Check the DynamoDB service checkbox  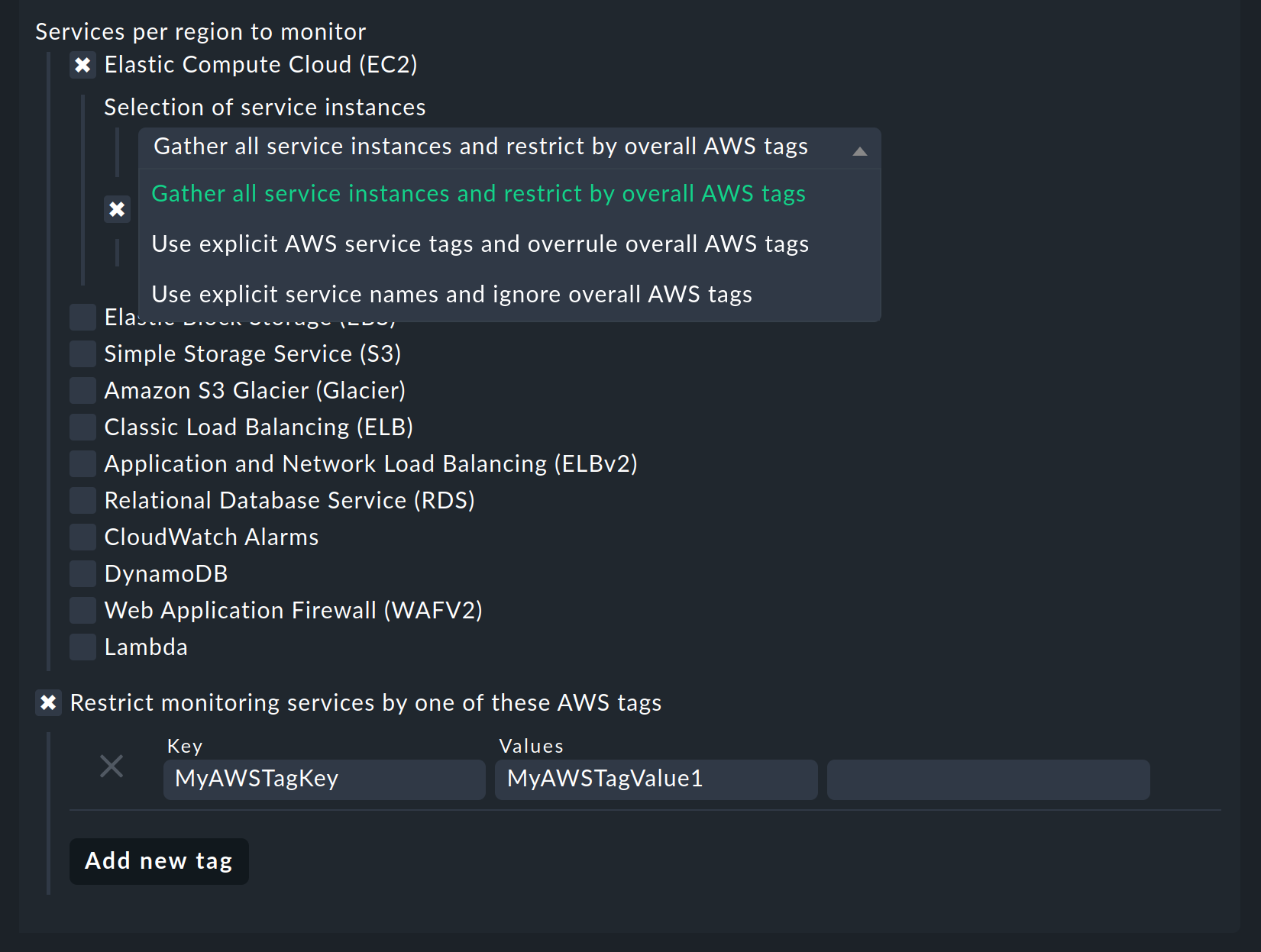point(82,573)
